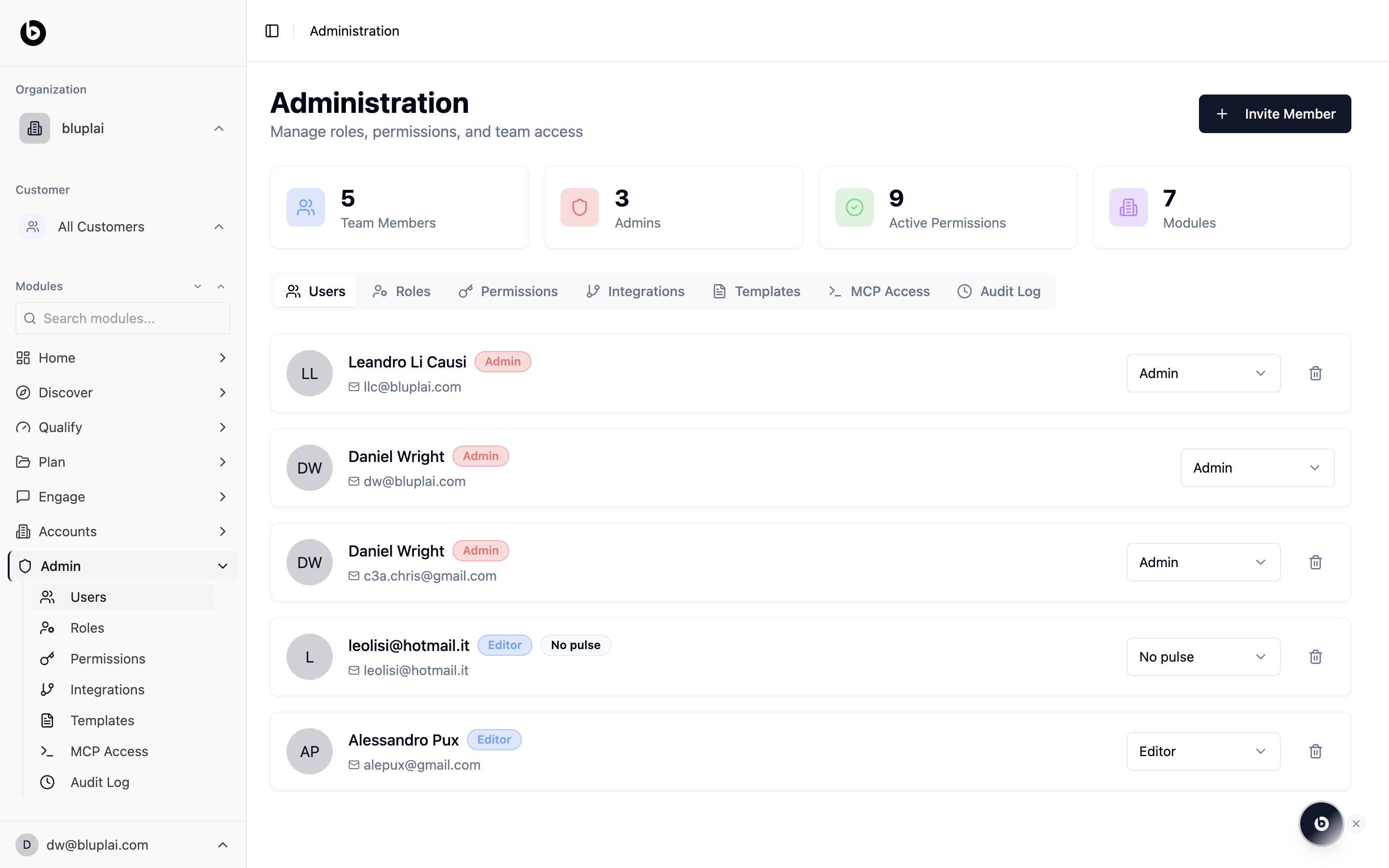The width and height of the screenshot is (1389, 868).
Task: Open the Audit Log tab
Action: click(x=999, y=292)
